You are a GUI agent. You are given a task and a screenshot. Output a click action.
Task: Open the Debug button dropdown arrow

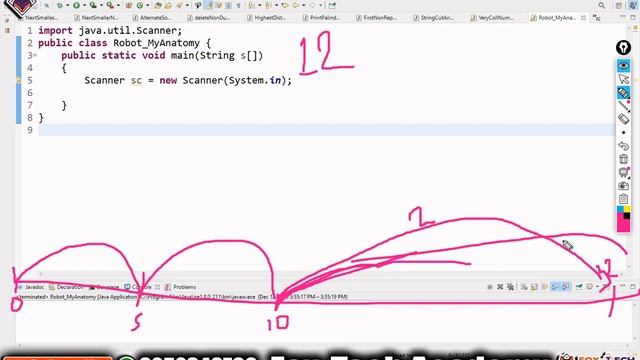point(68,5)
